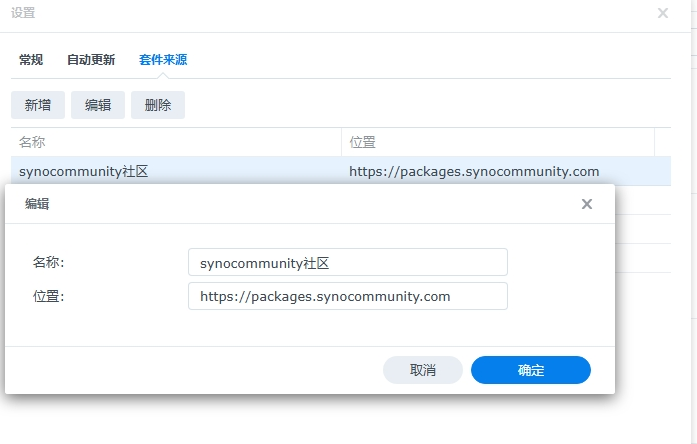Focus the 名称 input field in dialog
Screen dimensions: 697x444
(x=347, y=262)
